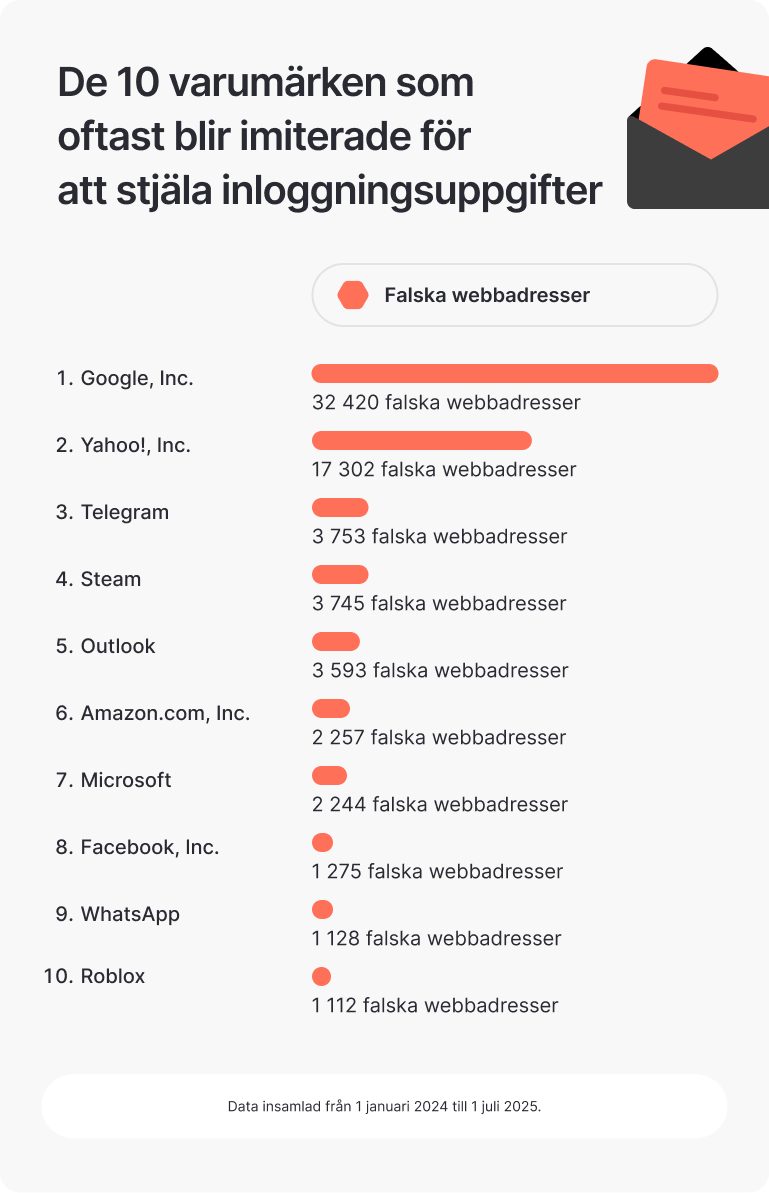Click '1 275 falska webbadresser' value text

tap(437, 872)
